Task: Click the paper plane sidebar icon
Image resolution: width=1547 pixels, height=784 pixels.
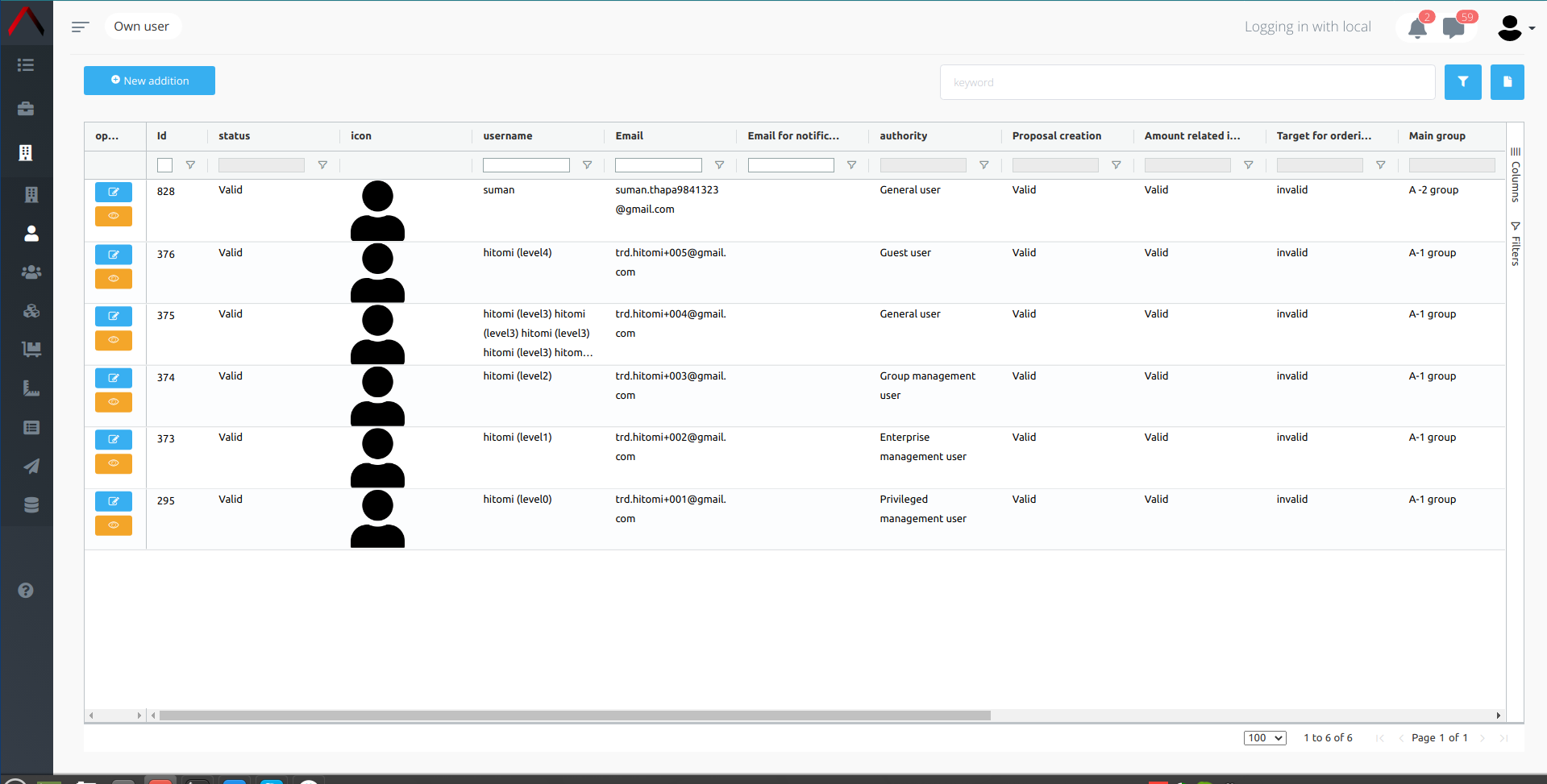Action: pyautogui.click(x=31, y=467)
